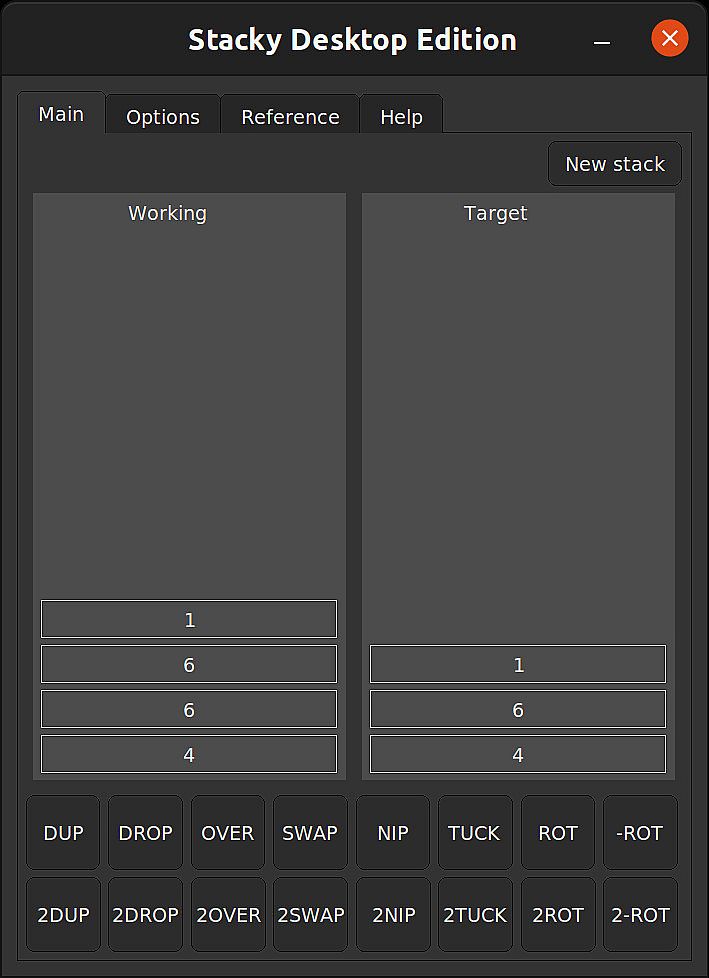This screenshot has height=978, width=709.
Task: Click the 2TUCK button
Action: (475, 914)
